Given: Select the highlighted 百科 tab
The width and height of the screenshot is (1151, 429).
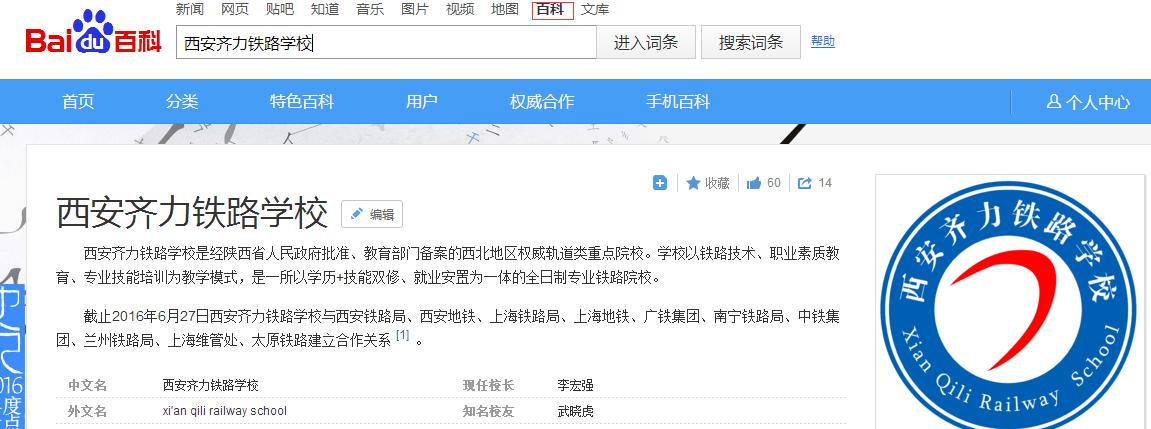Looking at the screenshot, I should click(552, 10).
